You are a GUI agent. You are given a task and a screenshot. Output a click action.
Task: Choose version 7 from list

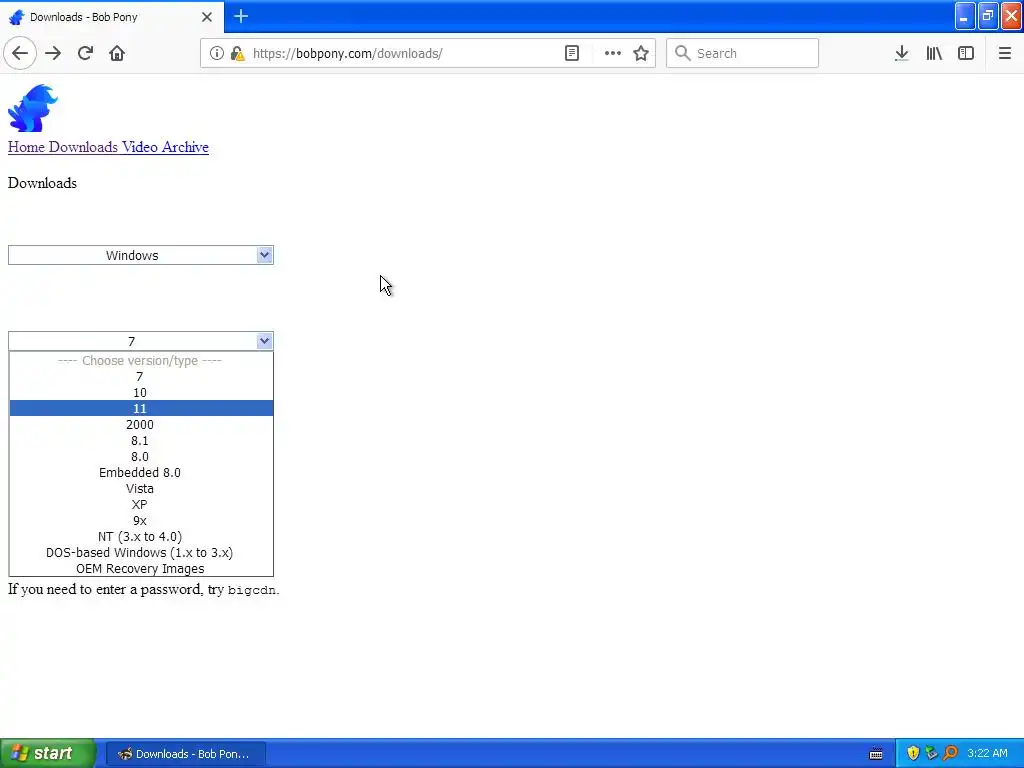pyautogui.click(x=140, y=377)
